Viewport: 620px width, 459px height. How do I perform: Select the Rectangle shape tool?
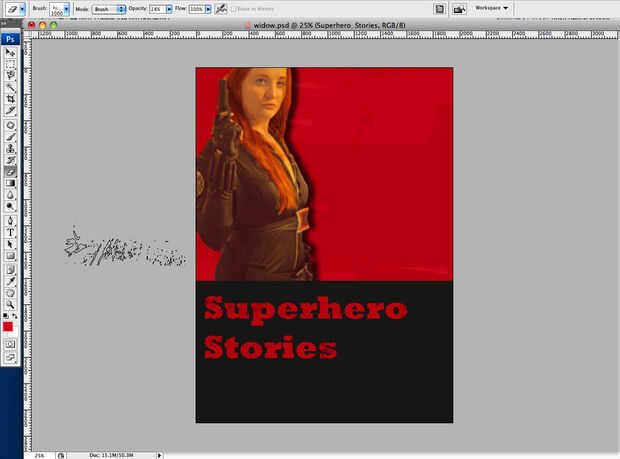click(x=10, y=256)
